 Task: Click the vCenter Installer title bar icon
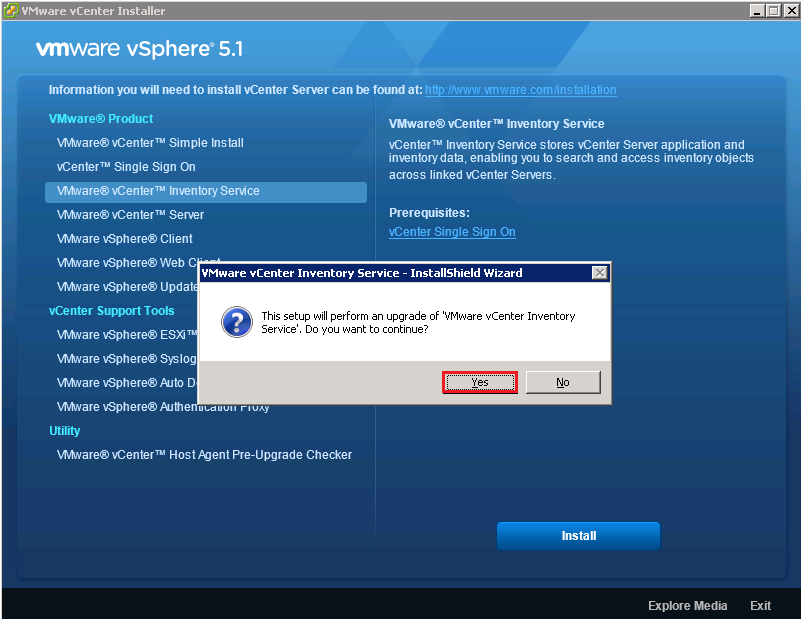(11, 10)
